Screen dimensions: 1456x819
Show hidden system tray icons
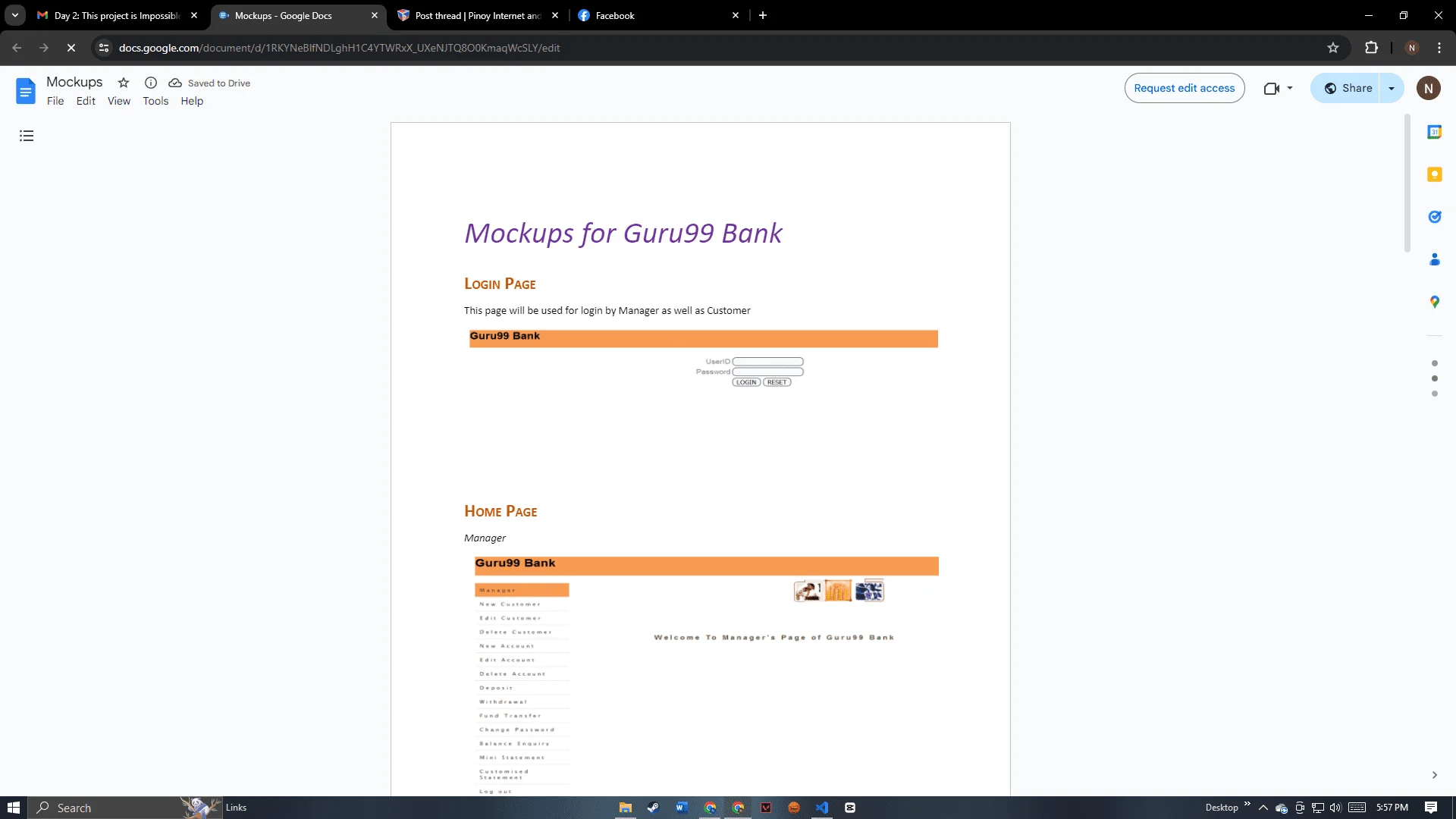coord(1263,808)
